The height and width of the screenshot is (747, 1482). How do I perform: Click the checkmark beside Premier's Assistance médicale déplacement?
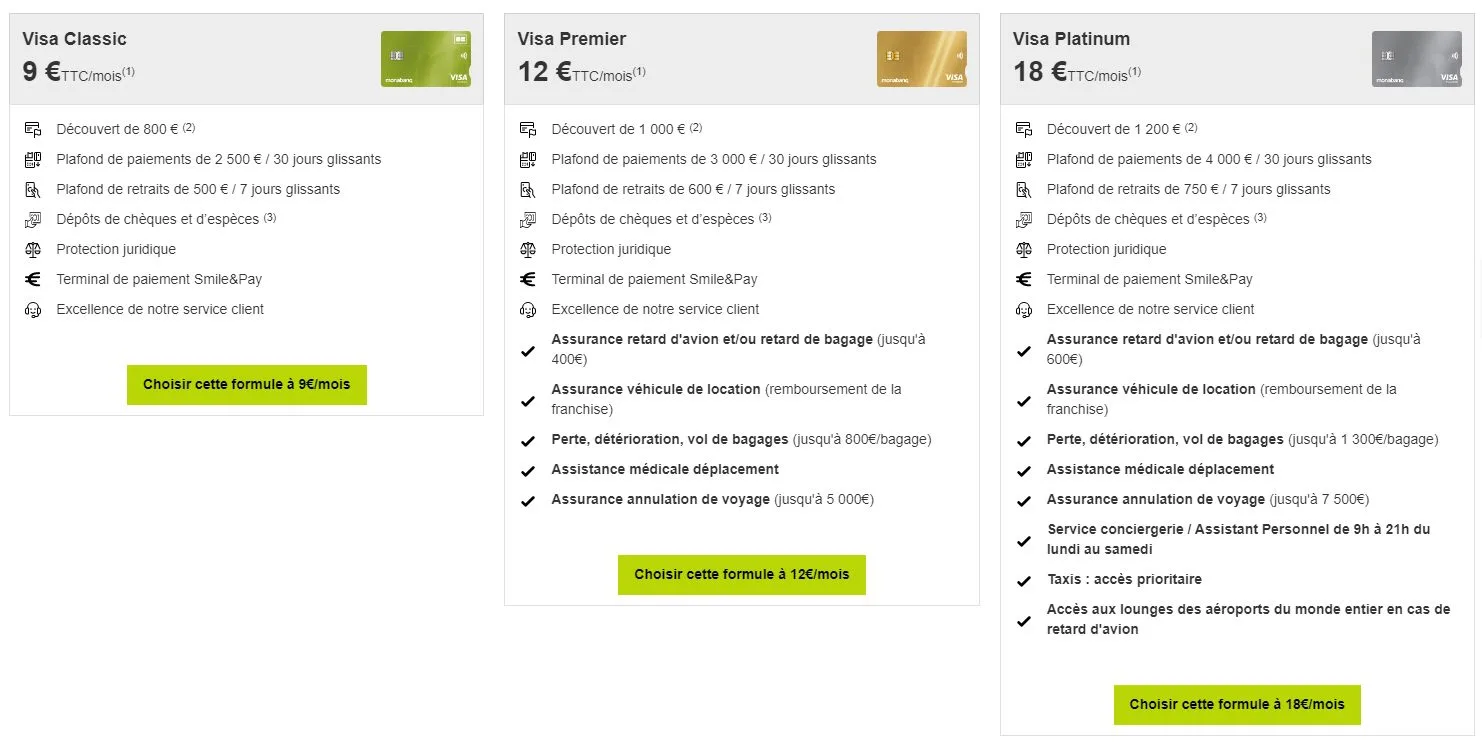click(x=528, y=471)
